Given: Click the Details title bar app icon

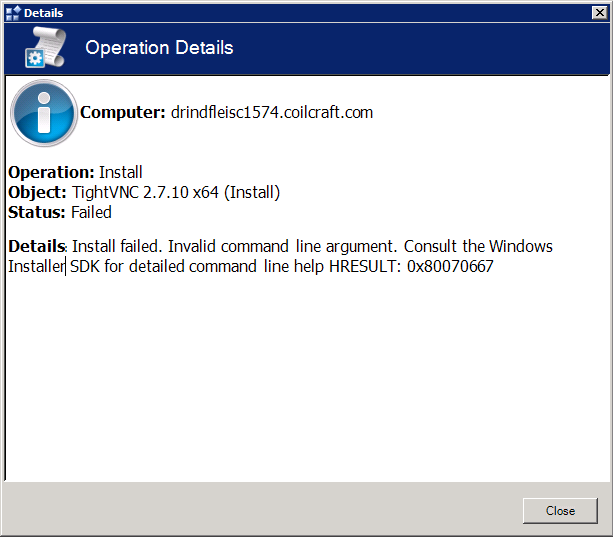Looking at the screenshot, I should 13,13.
